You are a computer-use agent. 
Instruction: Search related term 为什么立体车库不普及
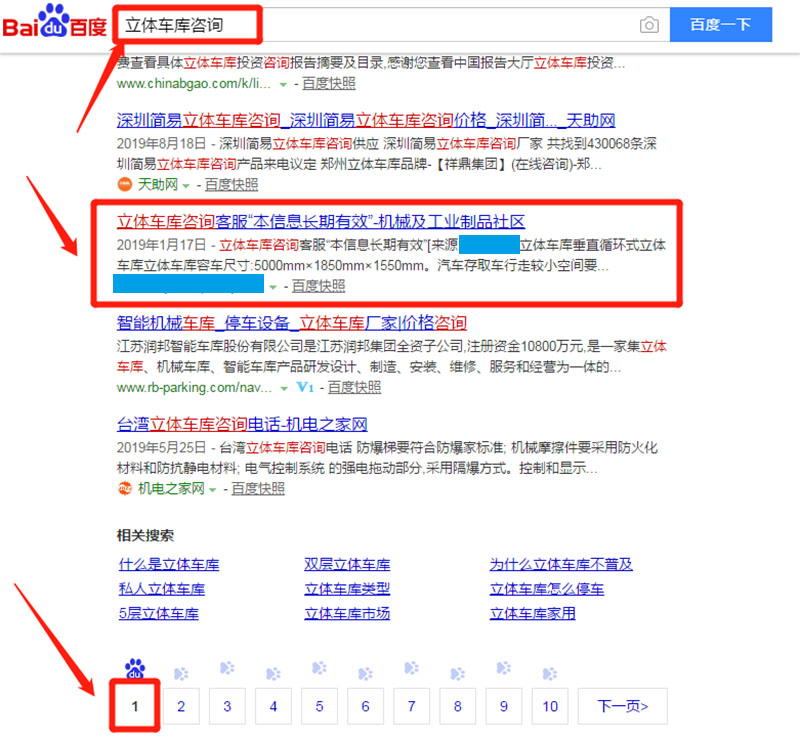561,564
